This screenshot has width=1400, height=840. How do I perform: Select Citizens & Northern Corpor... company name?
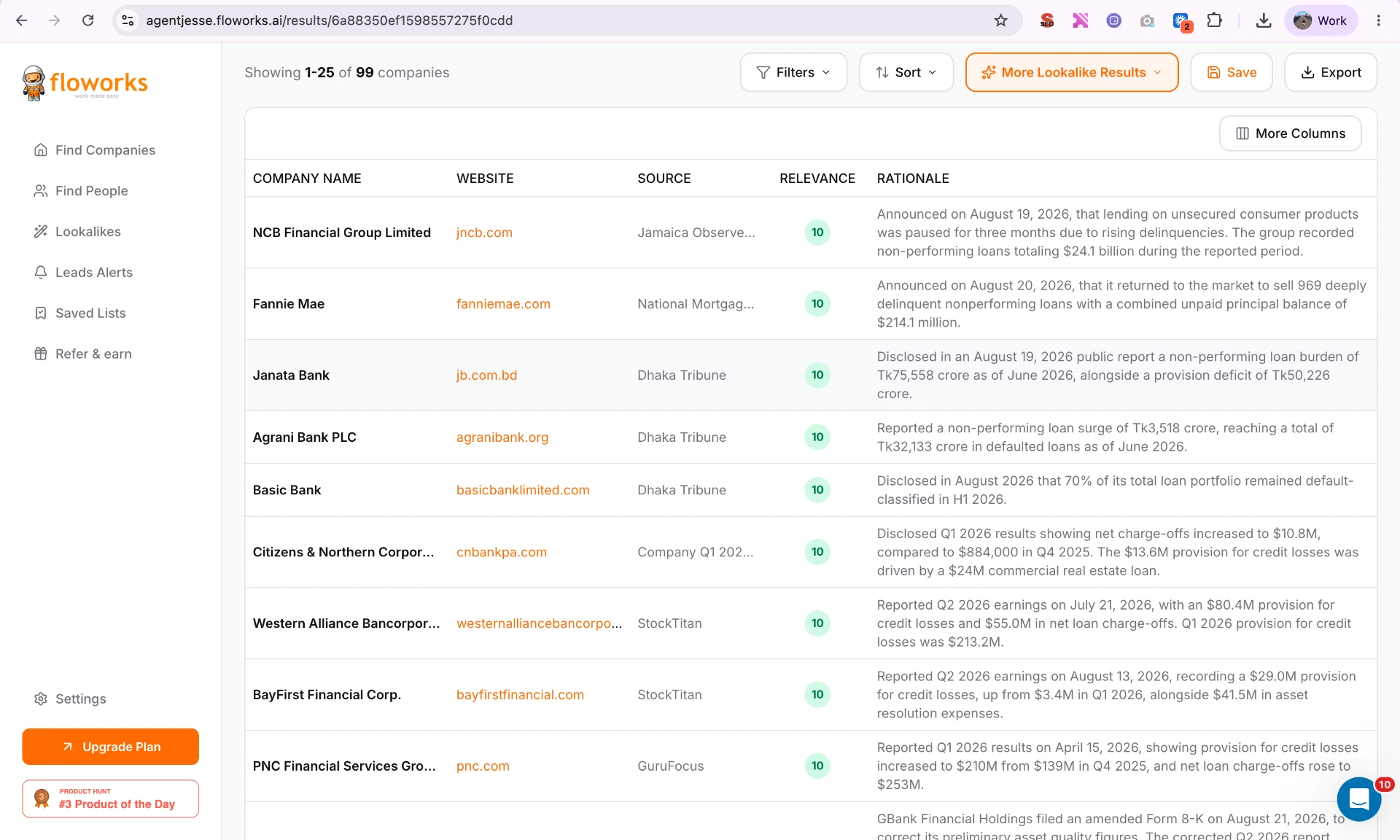[343, 552]
